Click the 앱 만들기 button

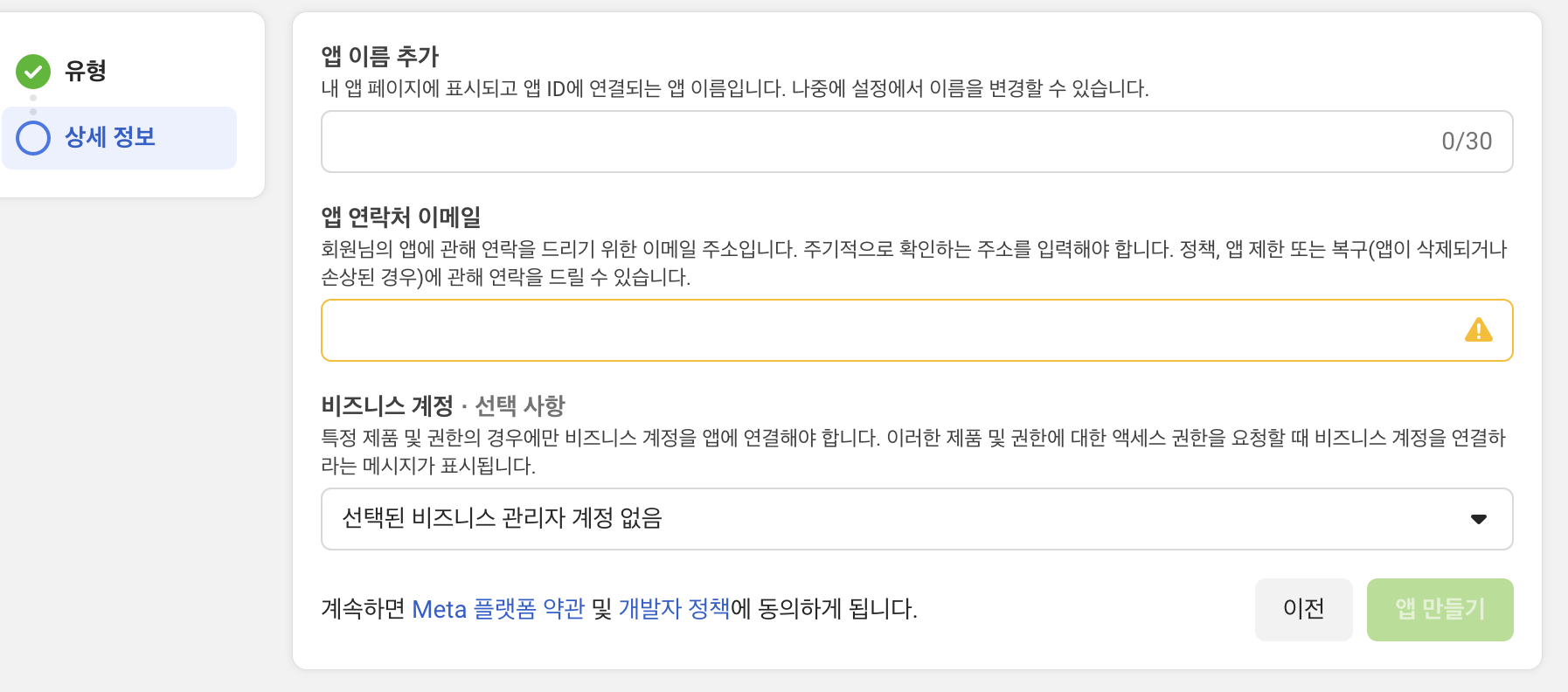1440,610
